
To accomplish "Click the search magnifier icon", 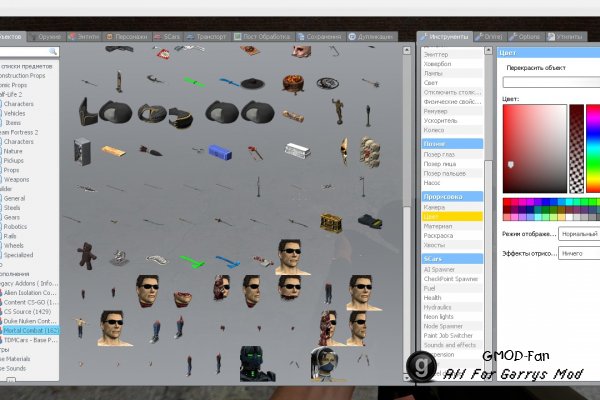I will pyautogui.click(x=53, y=51).
